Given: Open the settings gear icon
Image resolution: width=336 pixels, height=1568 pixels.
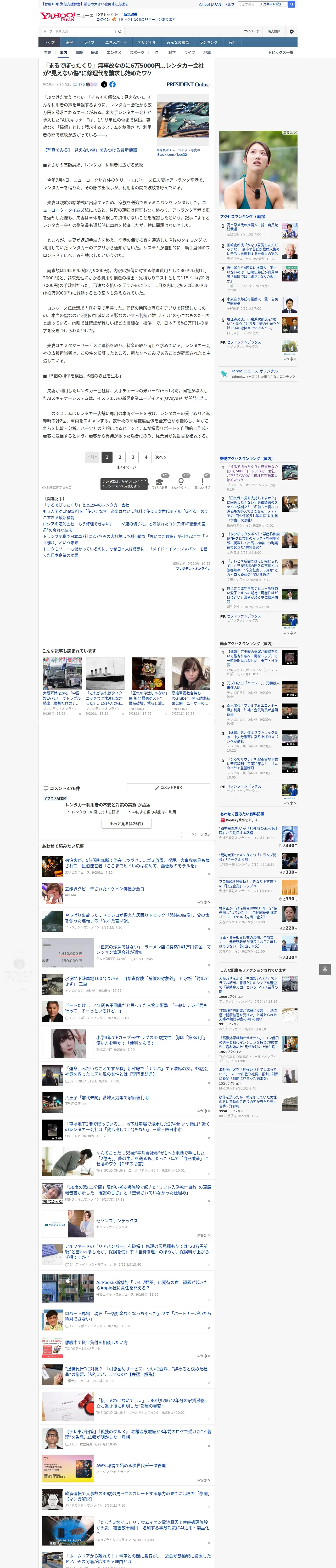Looking at the screenshot, I should [x=292, y=32].
